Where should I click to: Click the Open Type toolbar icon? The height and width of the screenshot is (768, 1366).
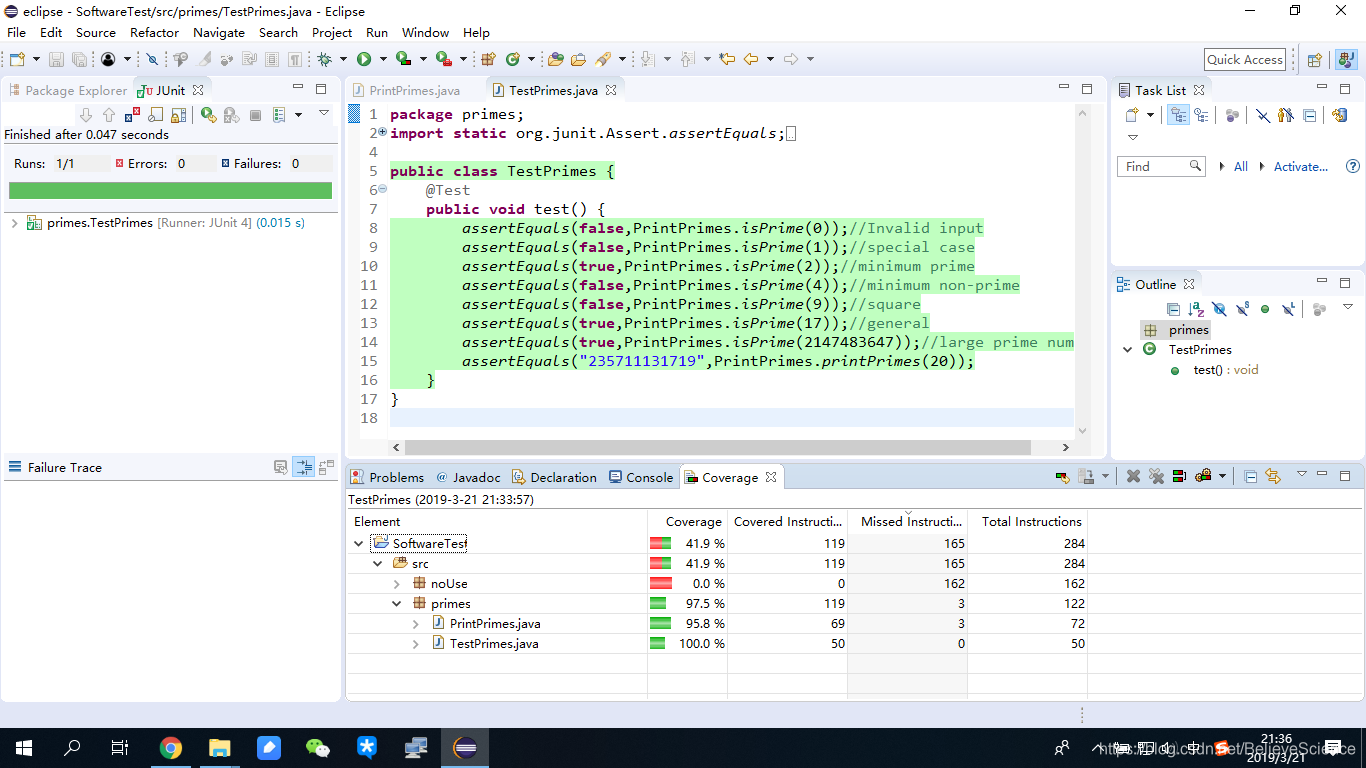coord(555,59)
